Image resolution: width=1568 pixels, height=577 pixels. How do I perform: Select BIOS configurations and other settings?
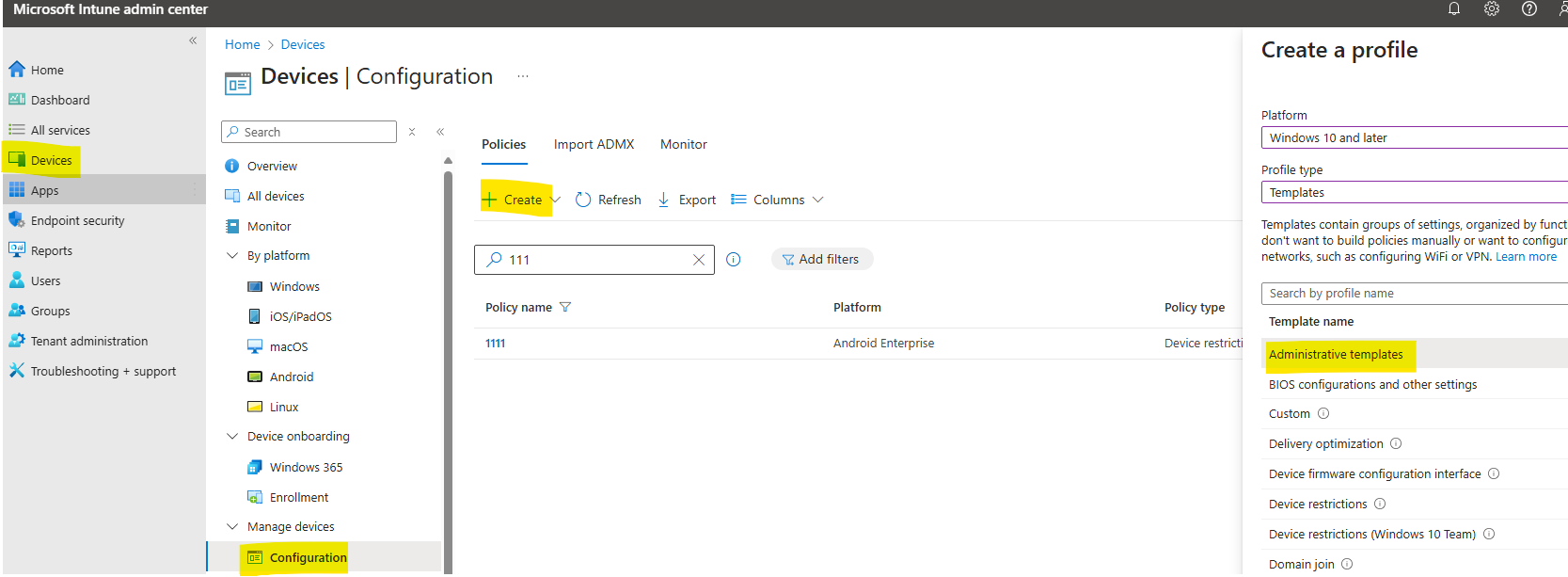click(x=1372, y=384)
